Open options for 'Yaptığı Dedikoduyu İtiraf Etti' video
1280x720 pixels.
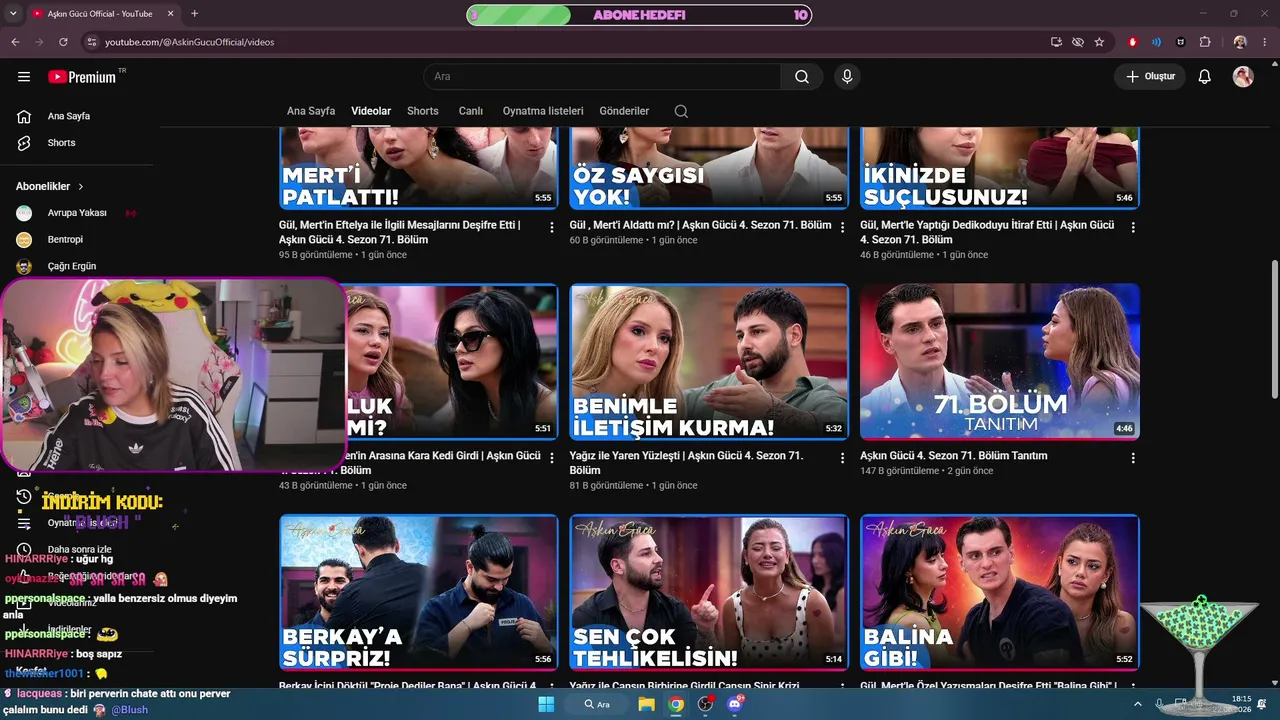point(1133,228)
